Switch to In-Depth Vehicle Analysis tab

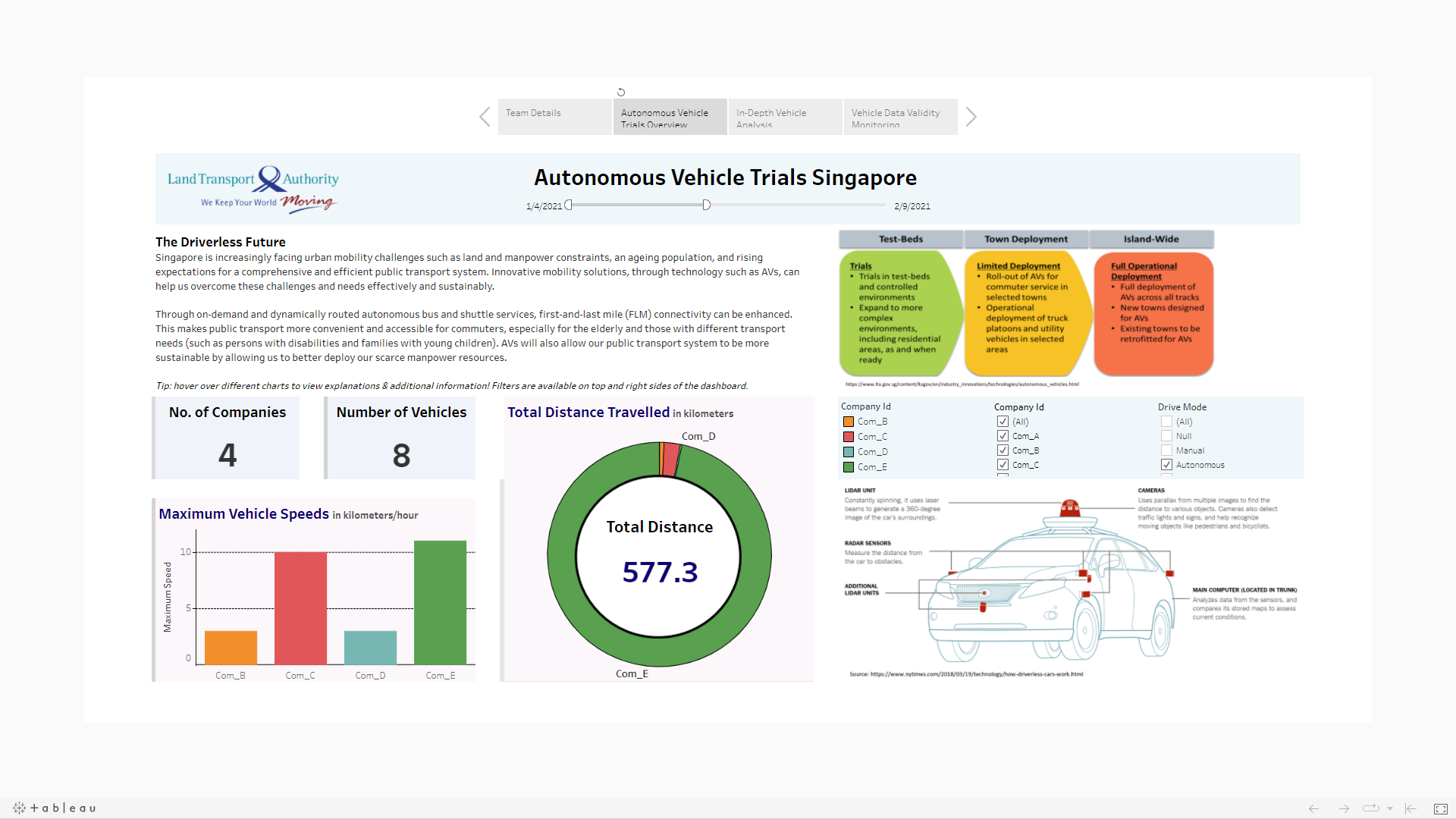(785, 117)
